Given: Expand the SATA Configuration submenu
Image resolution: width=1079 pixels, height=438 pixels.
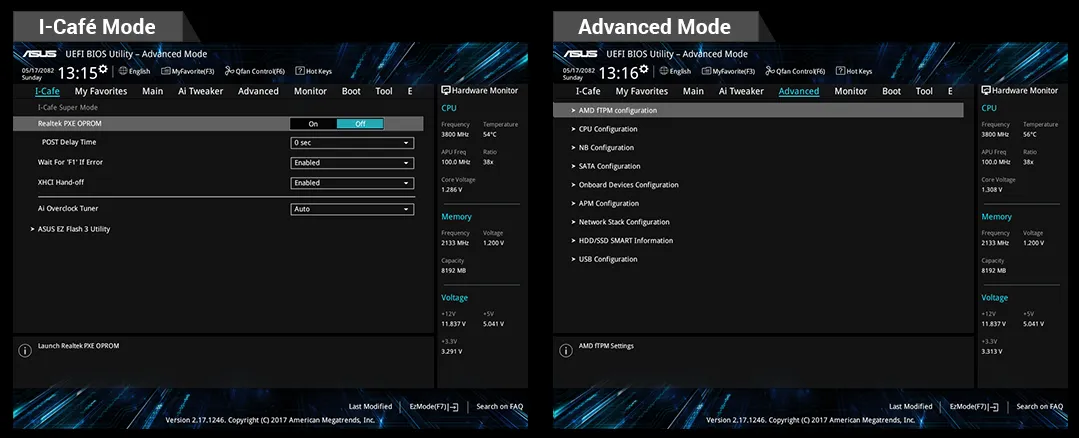Looking at the screenshot, I should tap(609, 166).
